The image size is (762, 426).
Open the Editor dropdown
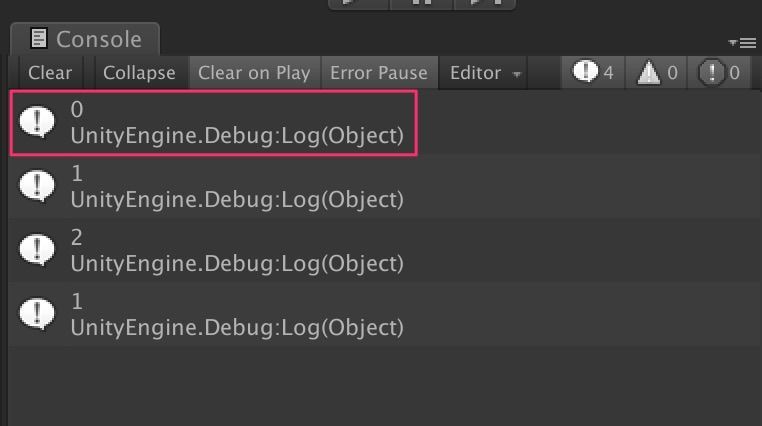pos(484,73)
